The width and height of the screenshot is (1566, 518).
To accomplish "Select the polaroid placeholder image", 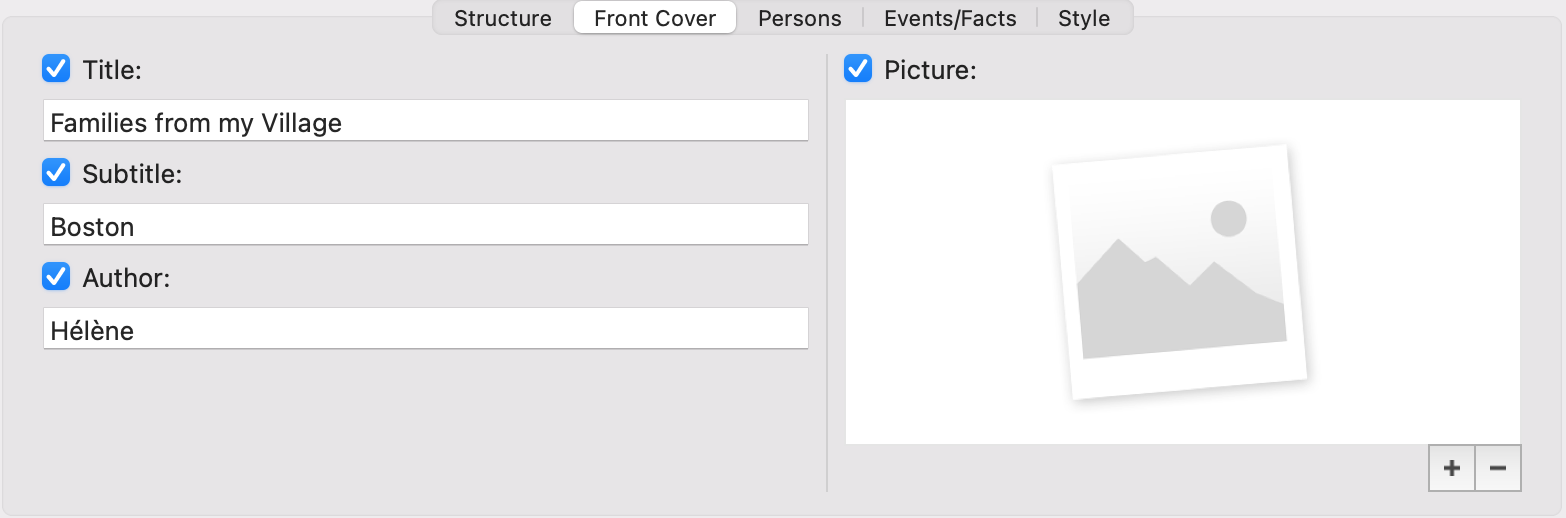I will click(1182, 272).
